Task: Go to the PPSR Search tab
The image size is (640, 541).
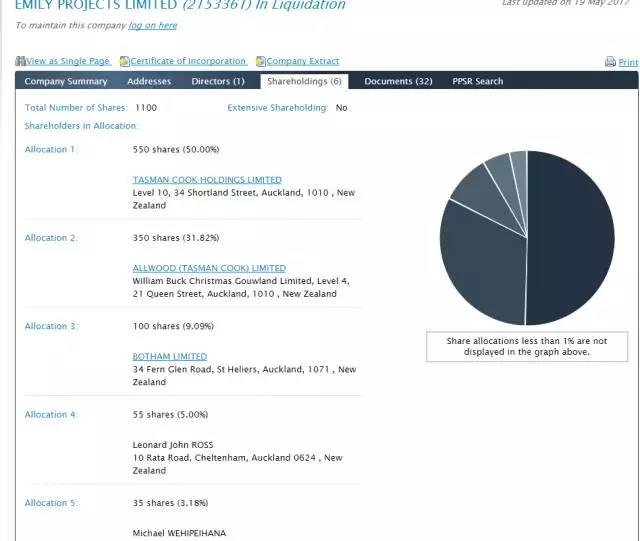Action: point(478,81)
